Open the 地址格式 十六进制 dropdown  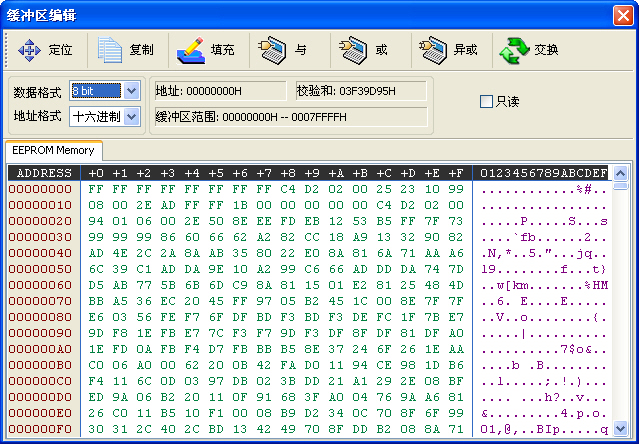pyautogui.click(x=132, y=116)
